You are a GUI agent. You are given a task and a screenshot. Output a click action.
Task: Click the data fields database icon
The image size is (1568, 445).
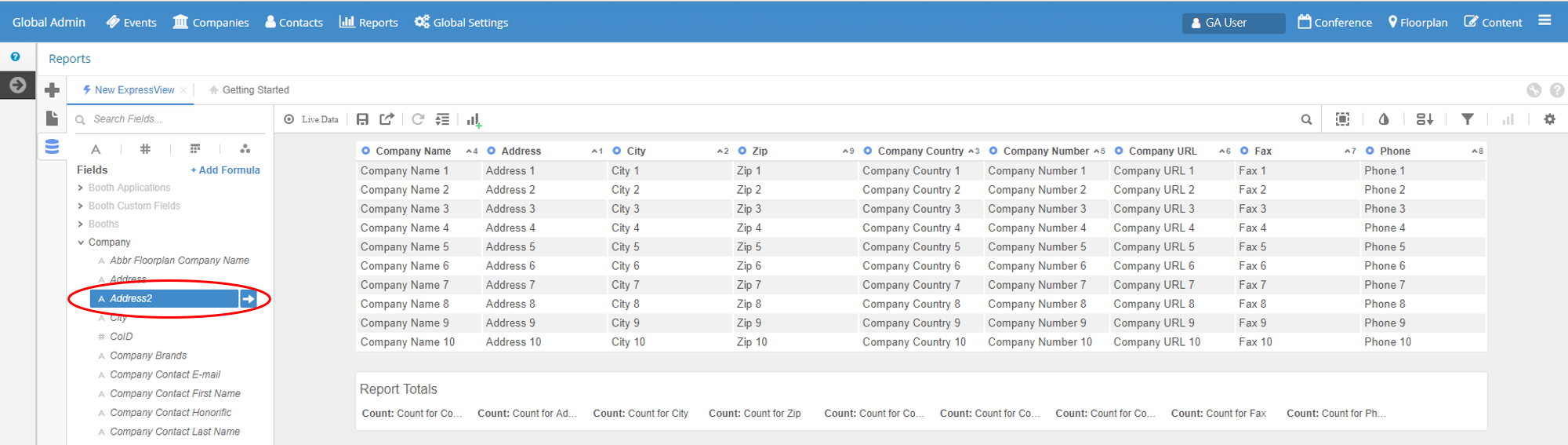(53, 147)
